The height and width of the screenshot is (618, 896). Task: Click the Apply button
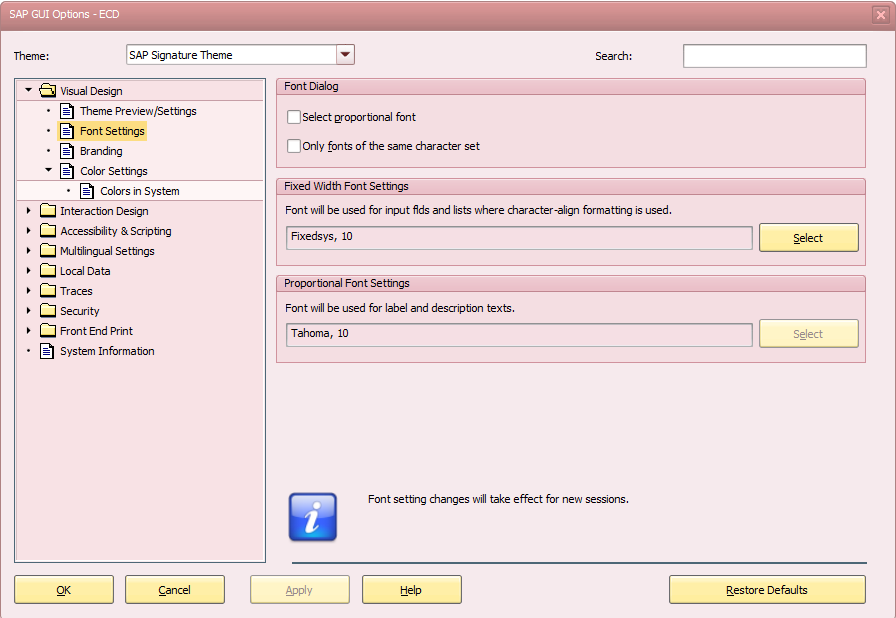point(299,589)
